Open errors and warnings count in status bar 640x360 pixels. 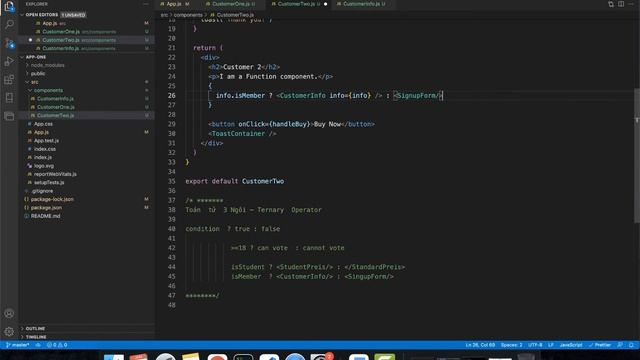click(57, 345)
